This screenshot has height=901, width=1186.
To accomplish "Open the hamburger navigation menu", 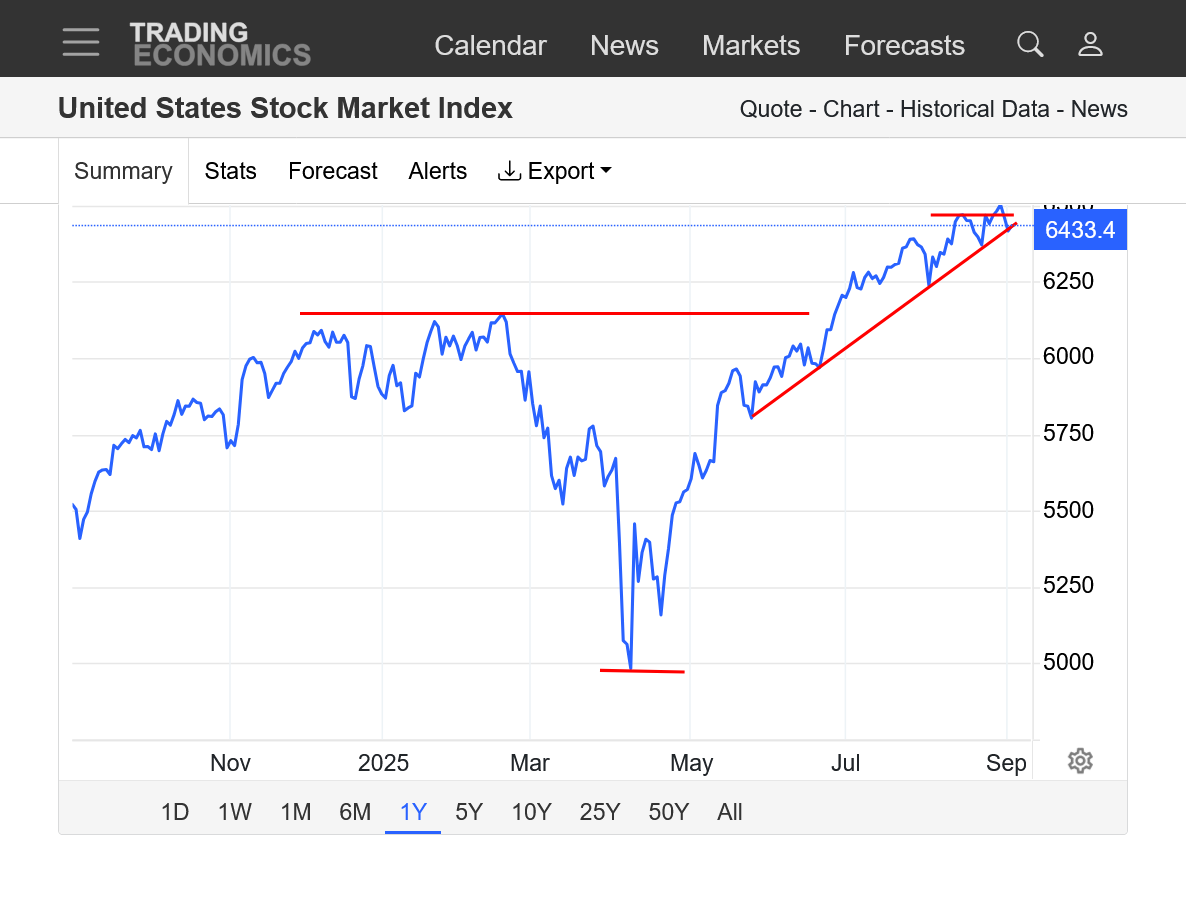I will click(x=80, y=42).
